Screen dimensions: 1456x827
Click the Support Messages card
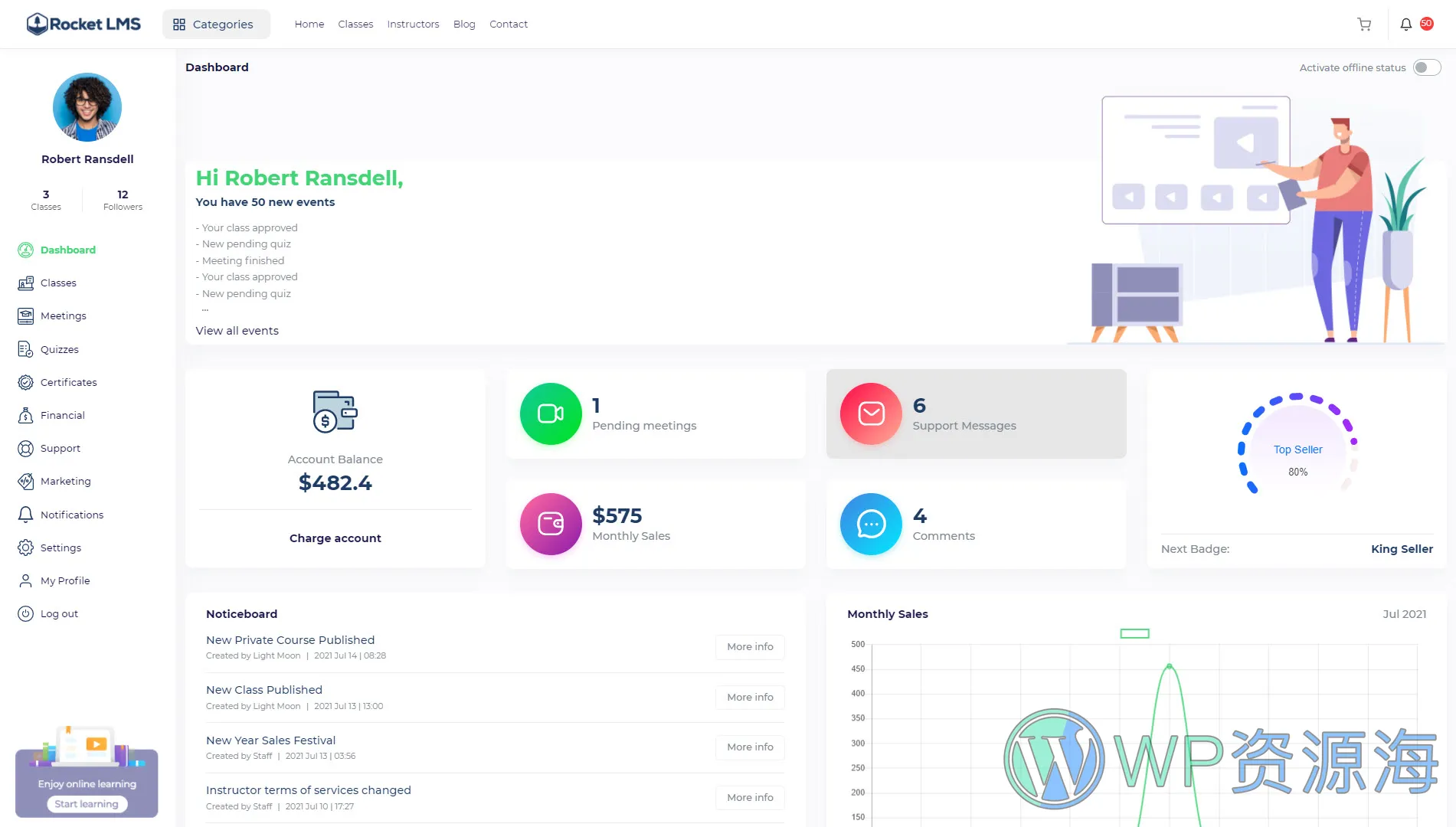click(x=976, y=413)
